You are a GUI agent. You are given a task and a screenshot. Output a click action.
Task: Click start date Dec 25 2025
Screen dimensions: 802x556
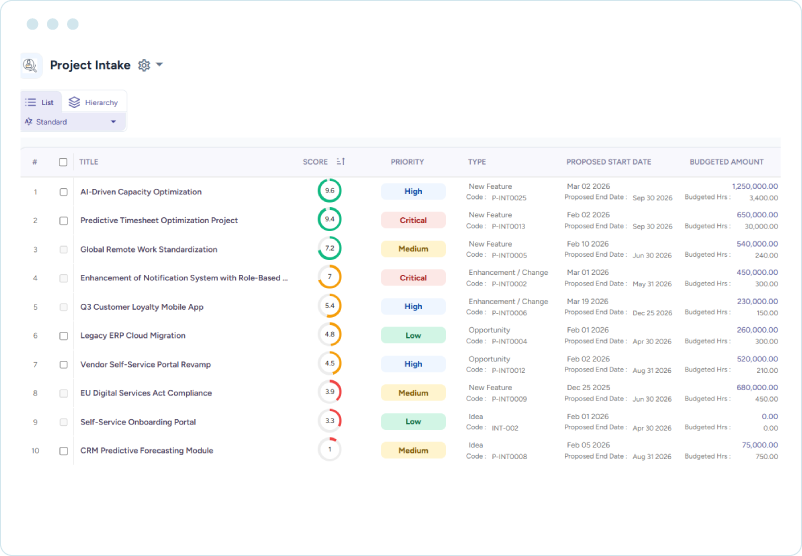(x=588, y=388)
